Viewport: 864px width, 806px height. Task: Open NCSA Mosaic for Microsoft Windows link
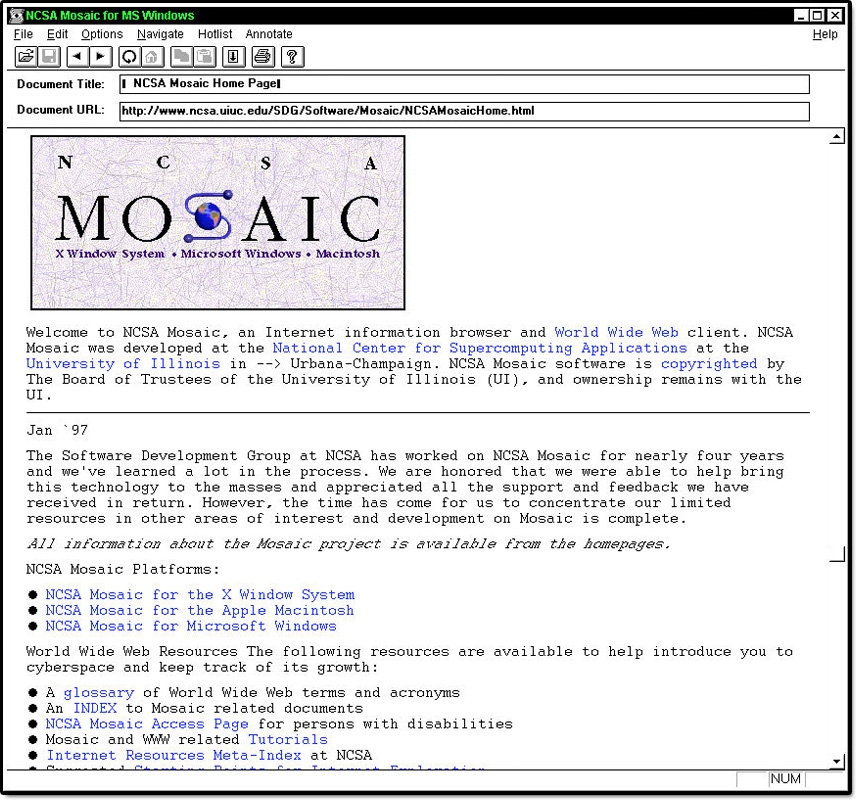click(x=190, y=627)
